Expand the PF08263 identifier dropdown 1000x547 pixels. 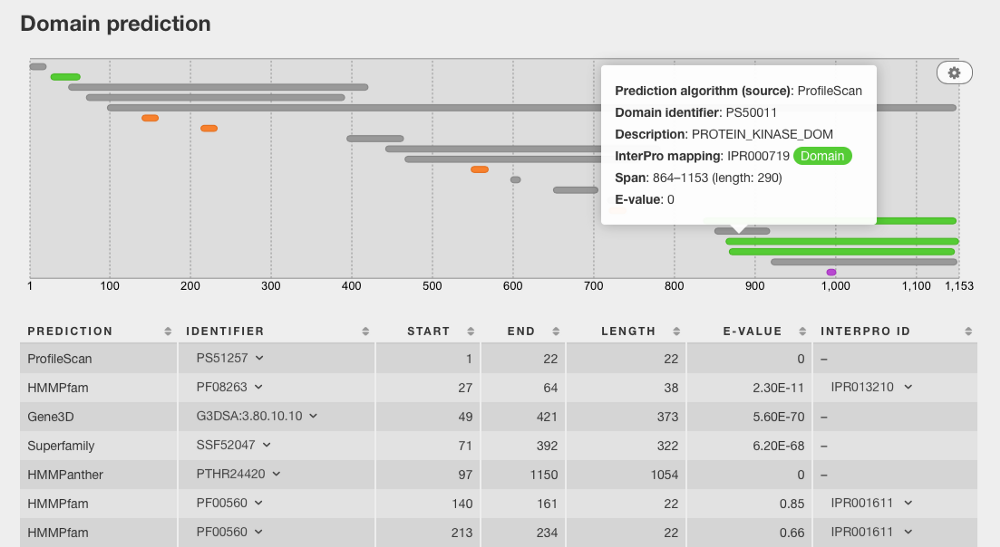(259, 387)
